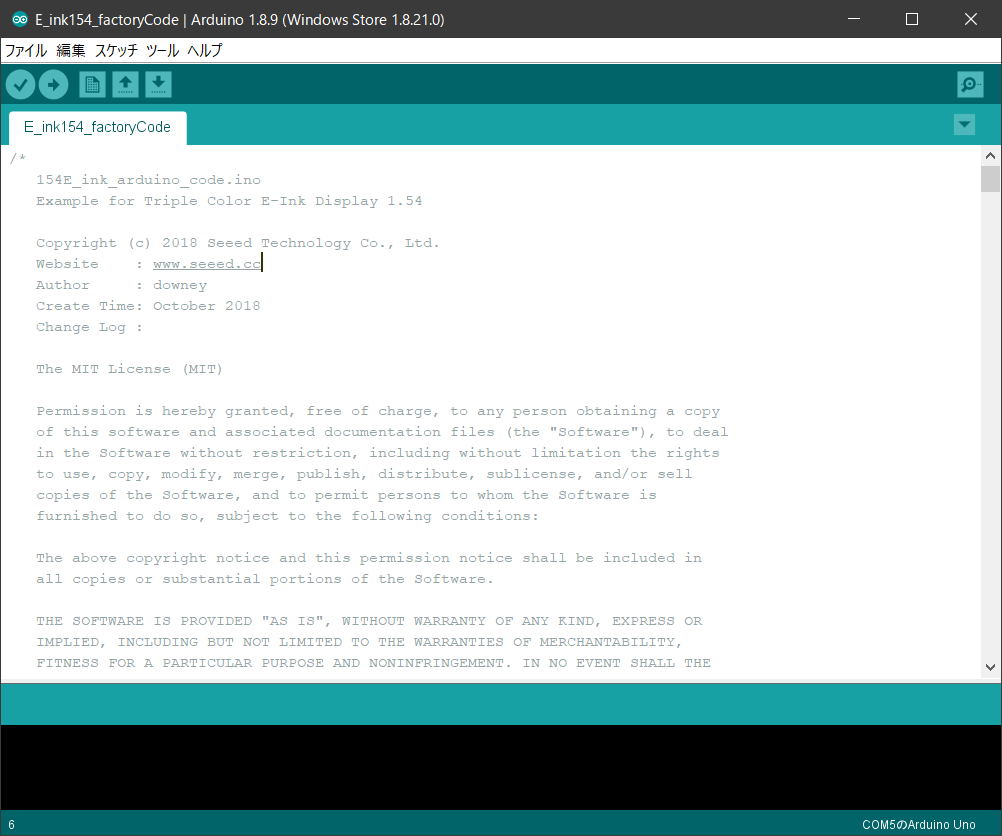Open the Serial Monitor magnifier icon
Image resolution: width=1002 pixels, height=836 pixels.
[x=970, y=84]
